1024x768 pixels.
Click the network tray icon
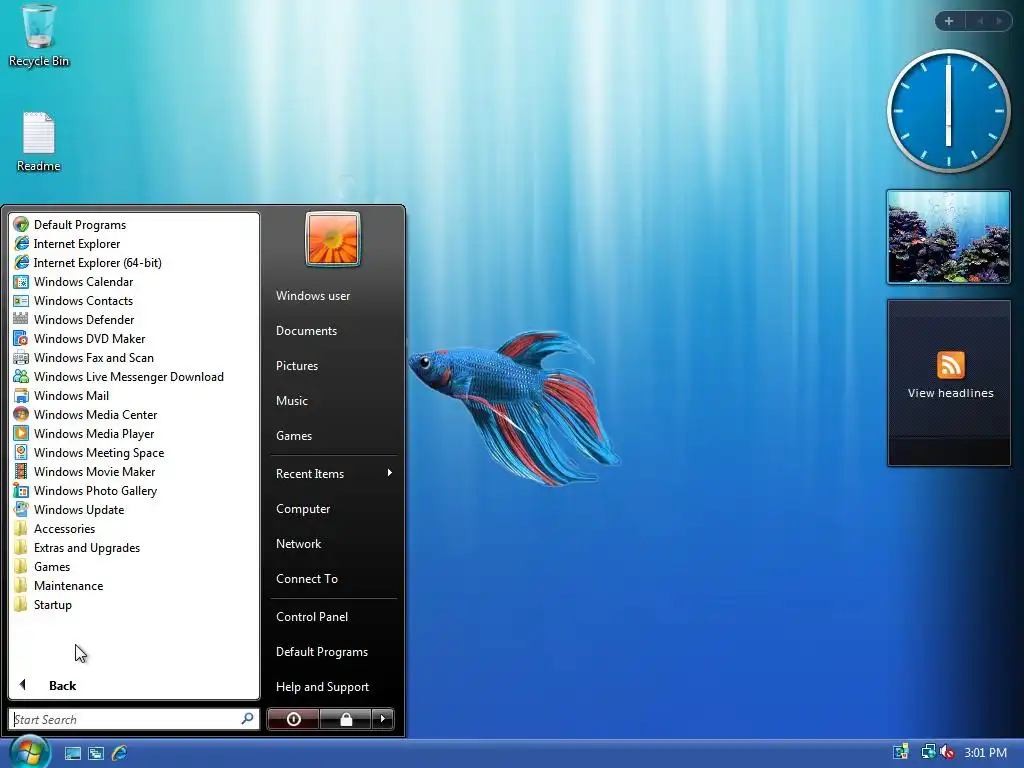point(928,752)
